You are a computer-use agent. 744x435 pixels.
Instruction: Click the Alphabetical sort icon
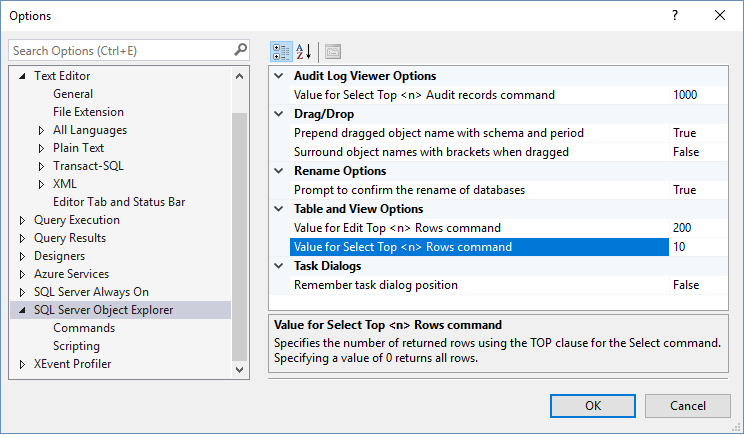[x=304, y=51]
